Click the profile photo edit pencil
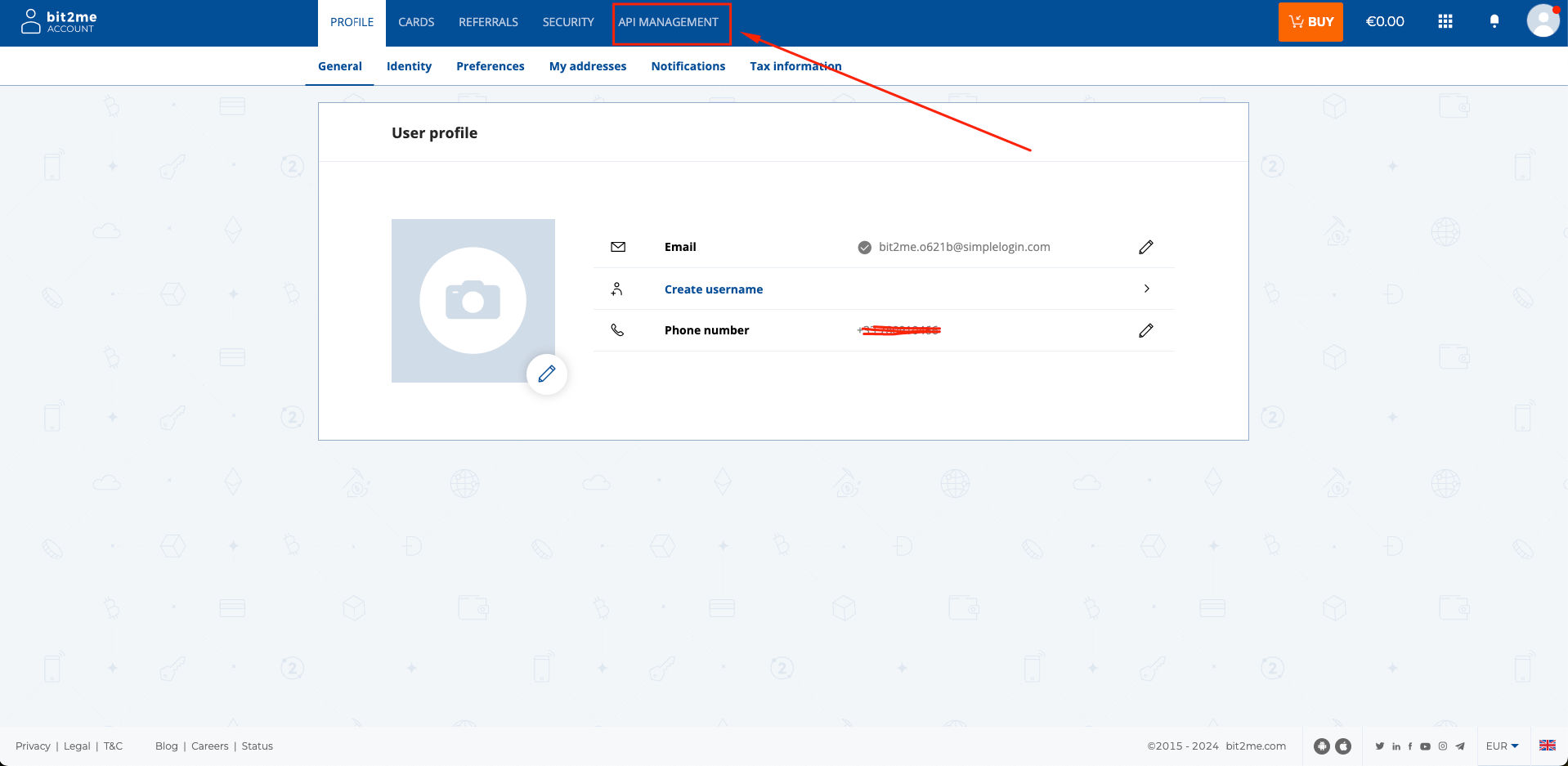The width and height of the screenshot is (1568, 766). click(546, 374)
